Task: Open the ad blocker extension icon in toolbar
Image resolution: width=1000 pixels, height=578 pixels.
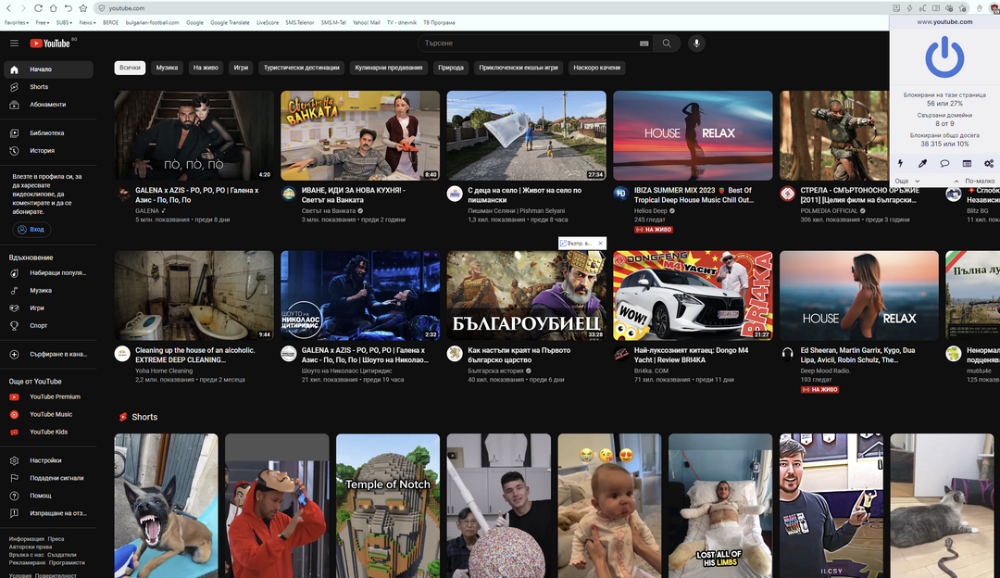Action: point(993,8)
